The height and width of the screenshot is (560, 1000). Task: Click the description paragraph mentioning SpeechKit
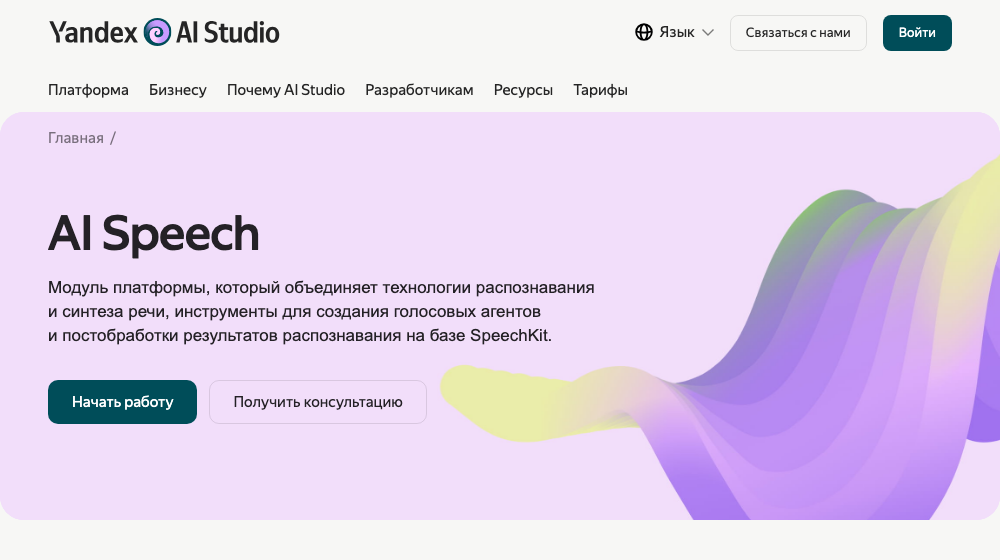tap(321, 311)
